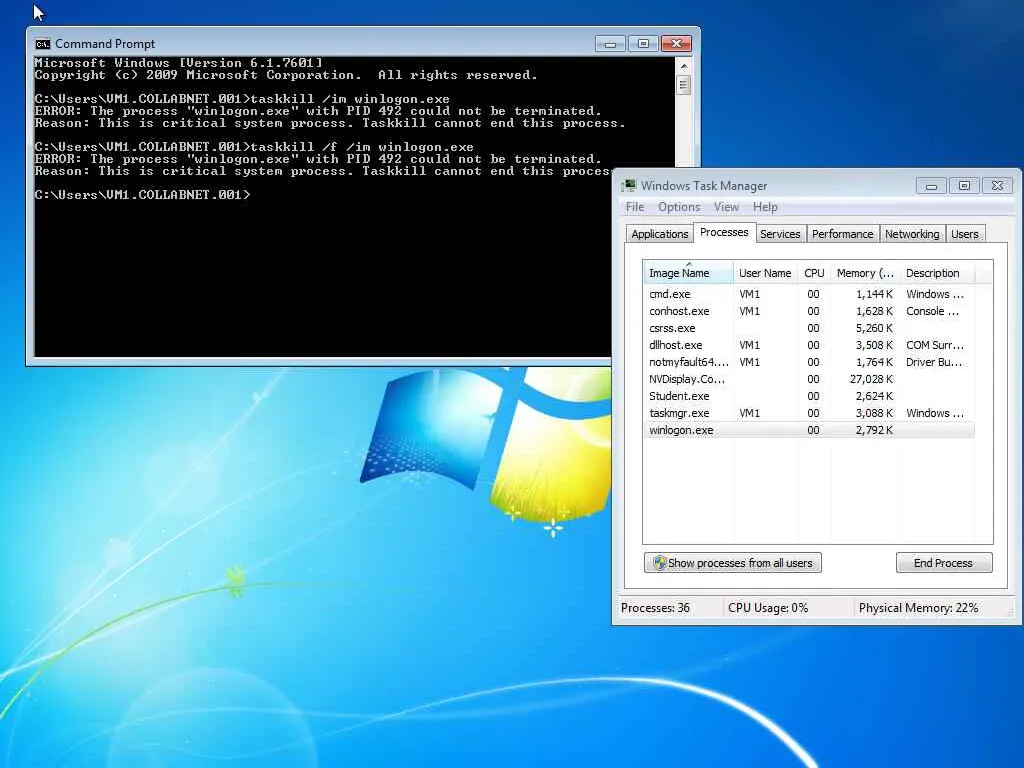
Task: Click the Task Manager title bar icon
Action: coord(629,185)
